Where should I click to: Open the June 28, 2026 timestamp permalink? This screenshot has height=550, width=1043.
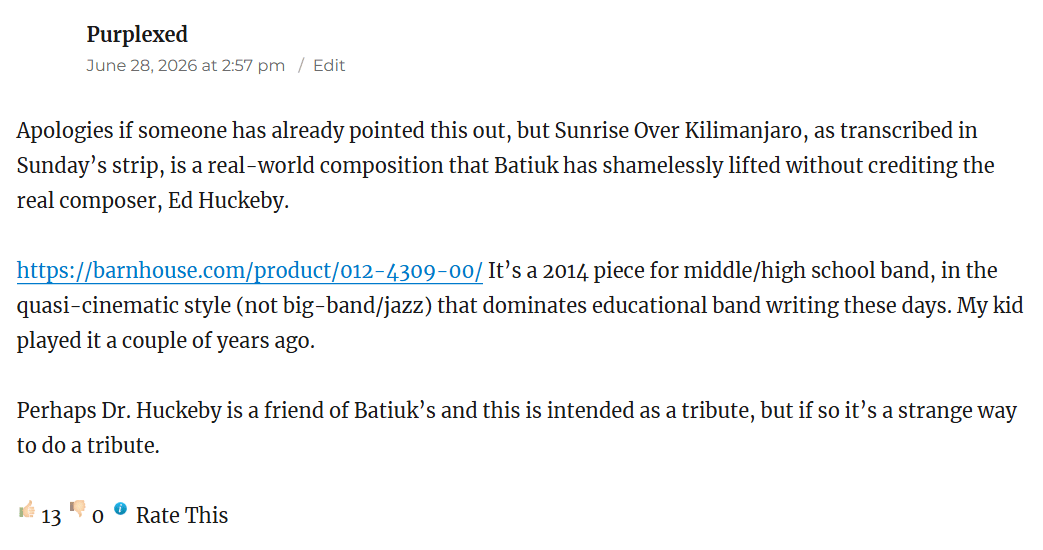(x=186, y=65)
